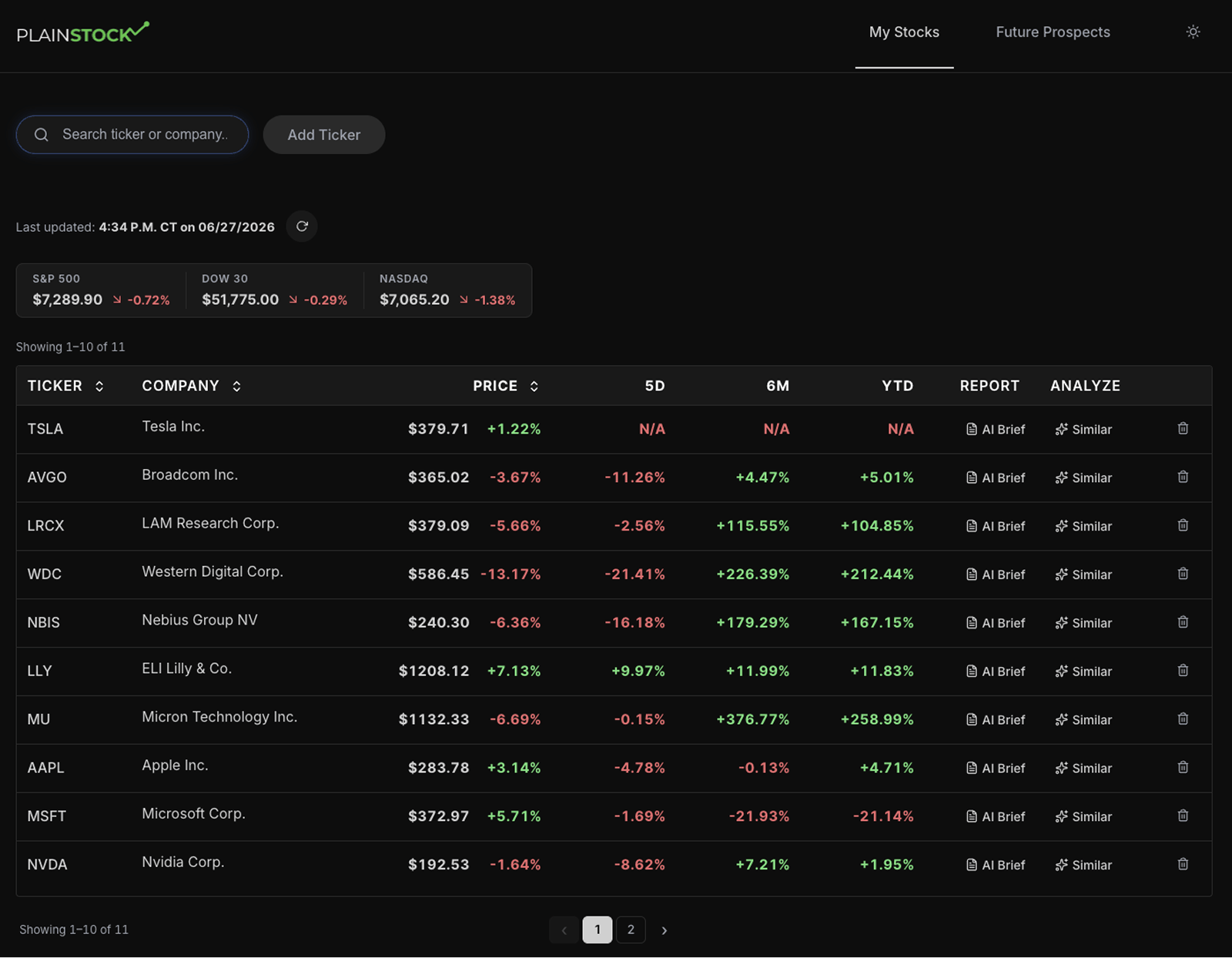The height and width of the screenshot is (958, 1232).
Task: Open AI Brief report for AVGO
Action: coord(996,478)
